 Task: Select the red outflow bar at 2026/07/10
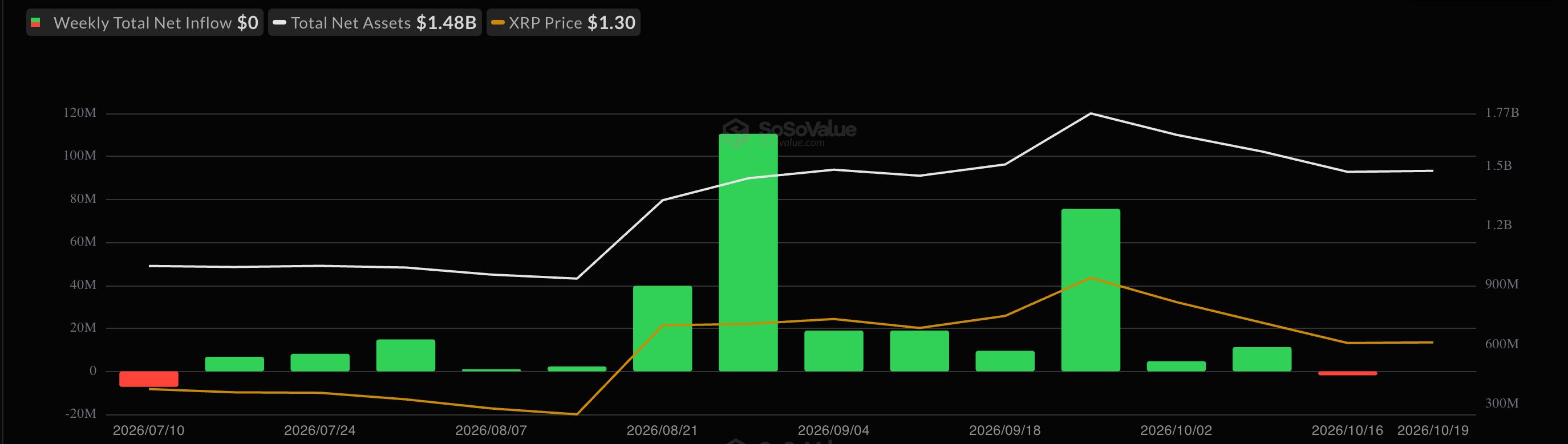click(x=148, y=379)
